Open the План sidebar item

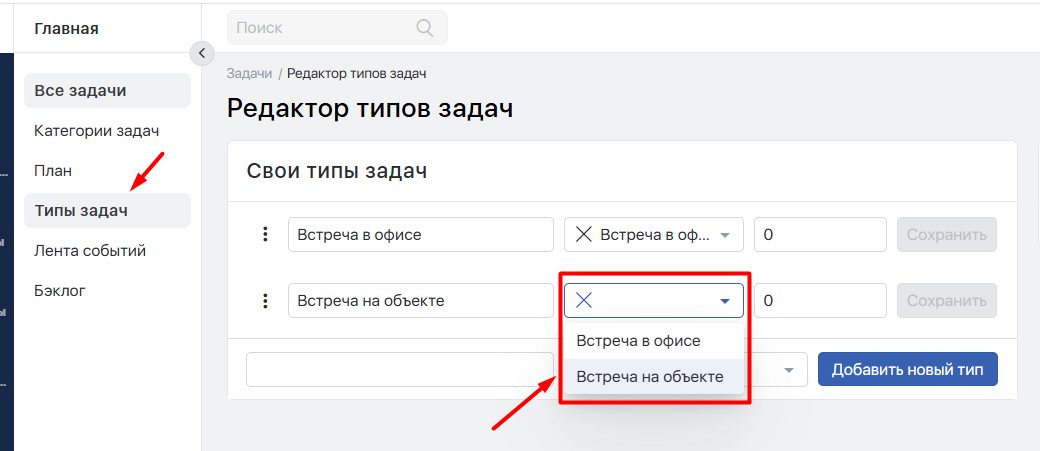(x=53, y=171)
